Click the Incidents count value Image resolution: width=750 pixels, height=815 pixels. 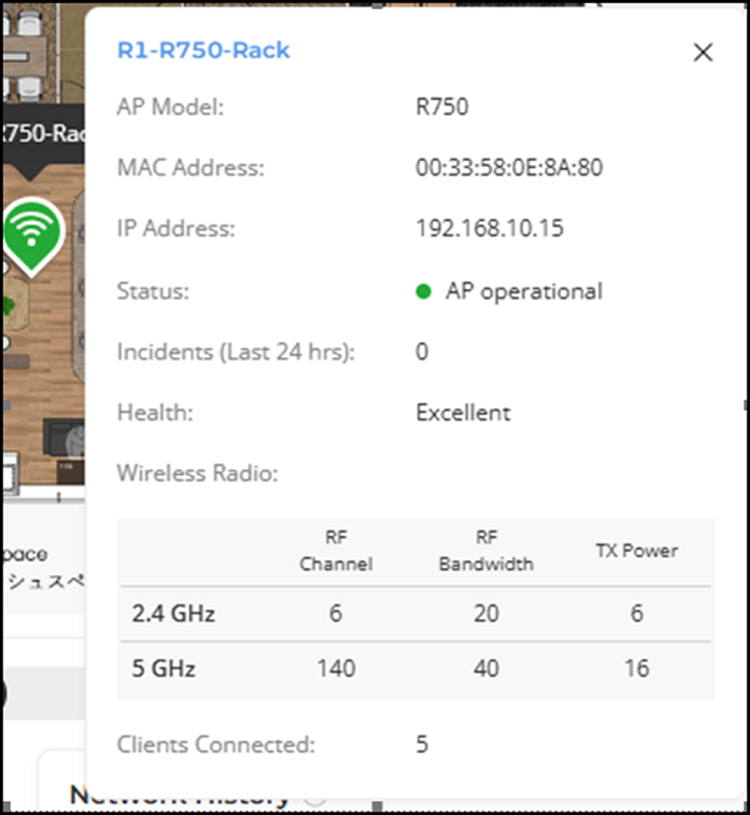point(421,352)
